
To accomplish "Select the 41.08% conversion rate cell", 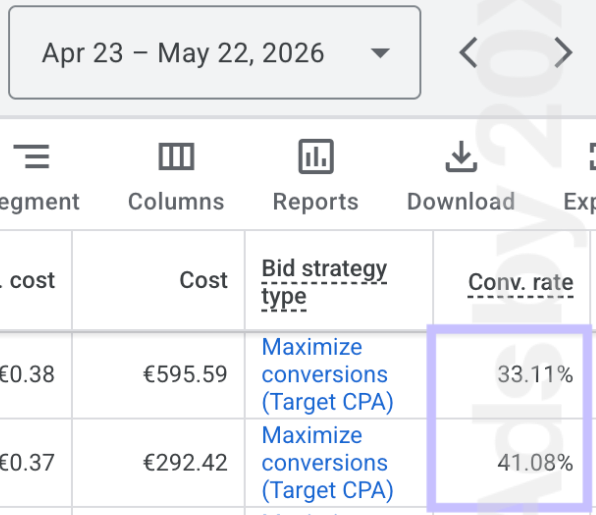I will (x=535, y=463).
